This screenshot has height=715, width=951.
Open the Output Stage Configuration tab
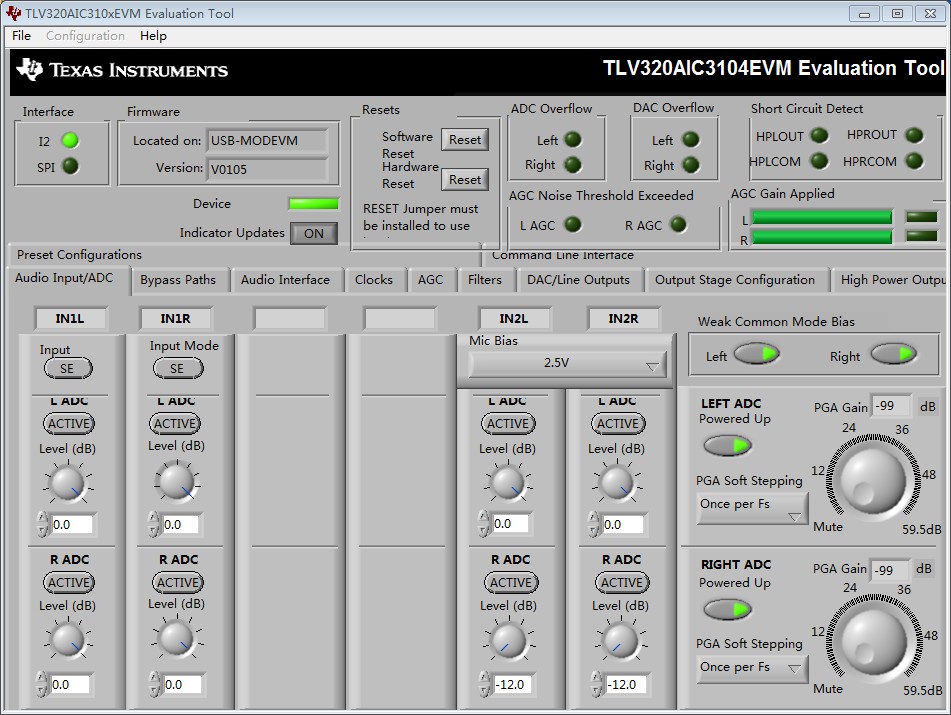734,280
